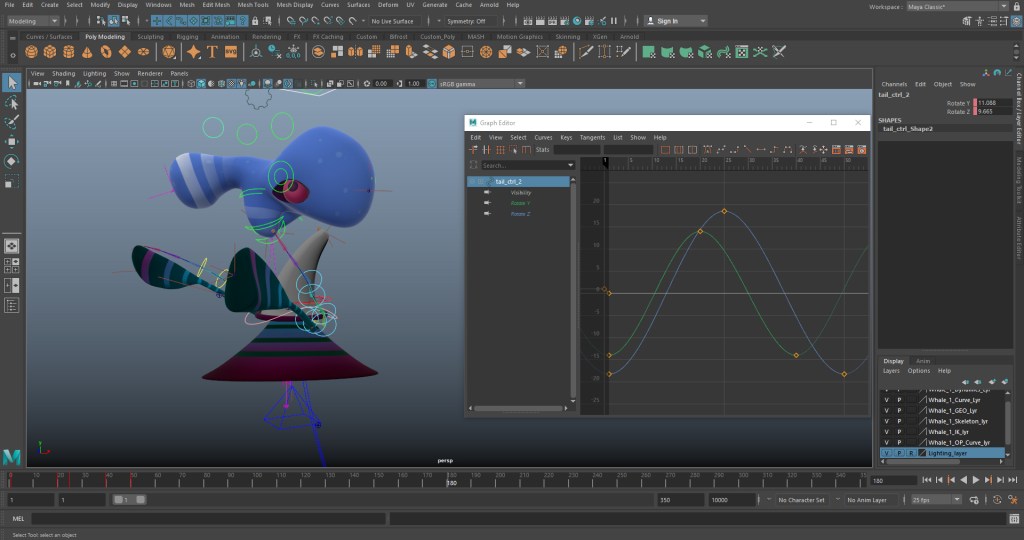This screenshot has height=540, width=1024.
Task: Select Rotate Y channel in Graph Editor outliner
Action: pyautogui.click(x=520, y=203)
